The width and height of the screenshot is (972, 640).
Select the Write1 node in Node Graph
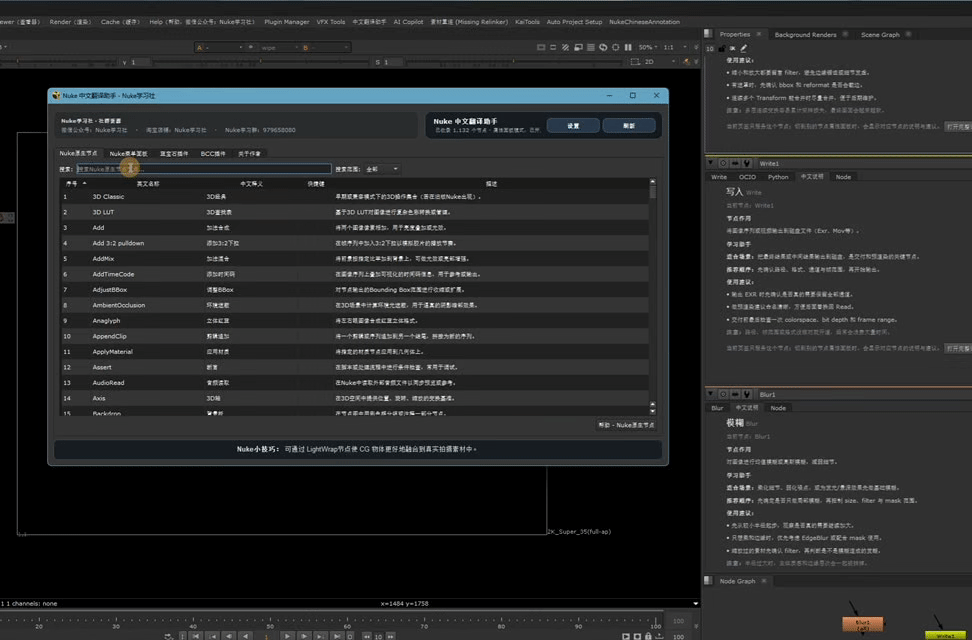pos(945,636)
